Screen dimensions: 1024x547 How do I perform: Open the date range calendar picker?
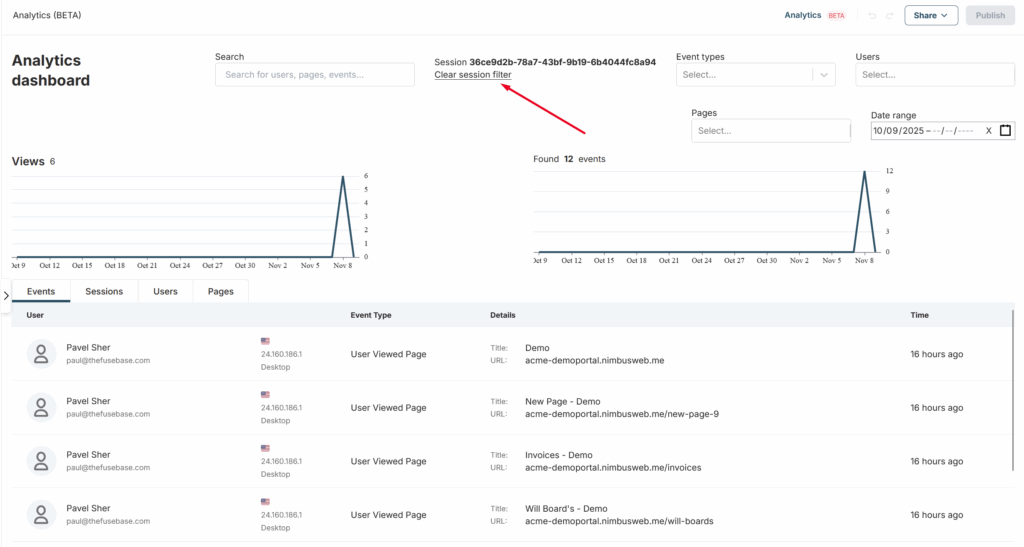coord(1005,130)
